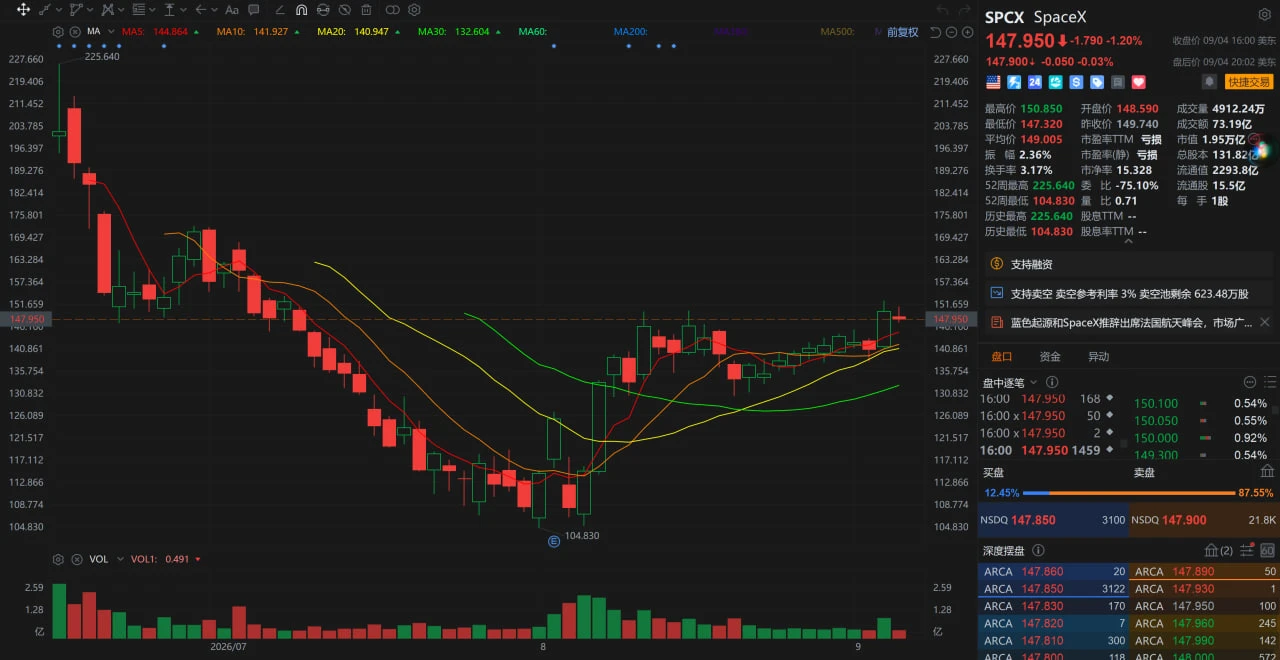Open the tick-by-tick more options icon
The height and width of the screenshot is (660, 1280).
pos(1249,382)
